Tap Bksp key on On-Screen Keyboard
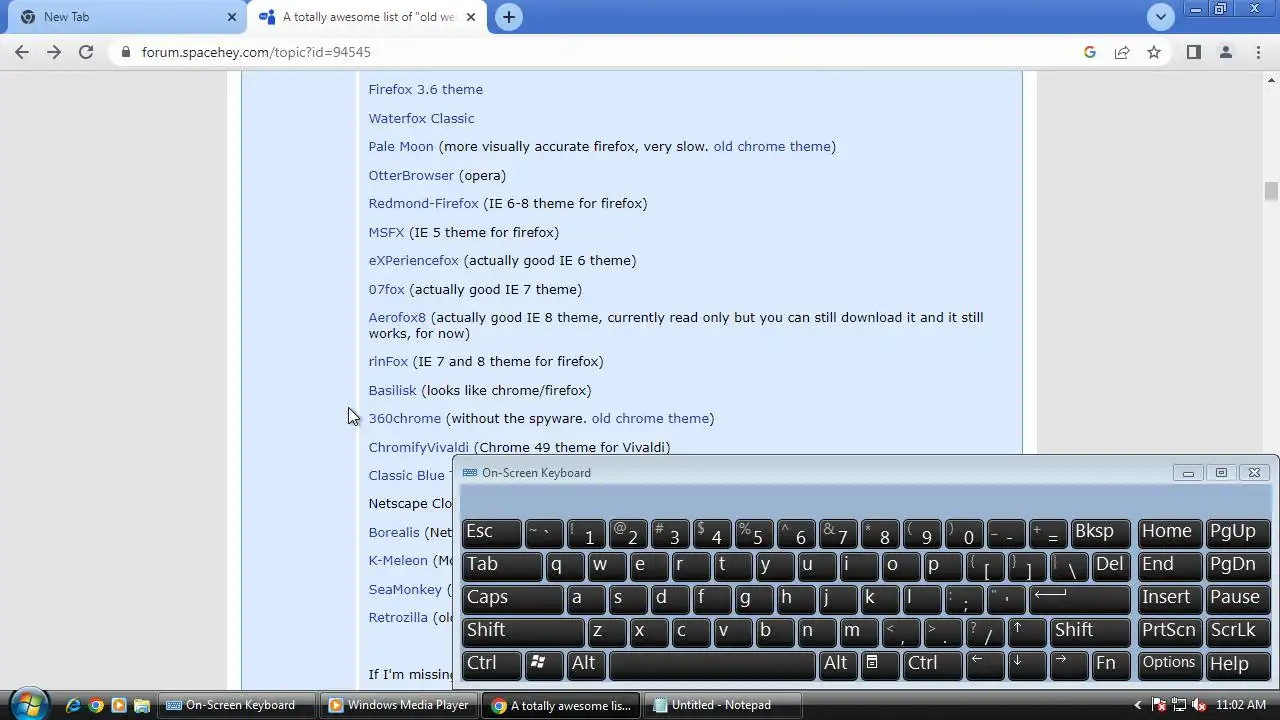 tap(1100, 533)
